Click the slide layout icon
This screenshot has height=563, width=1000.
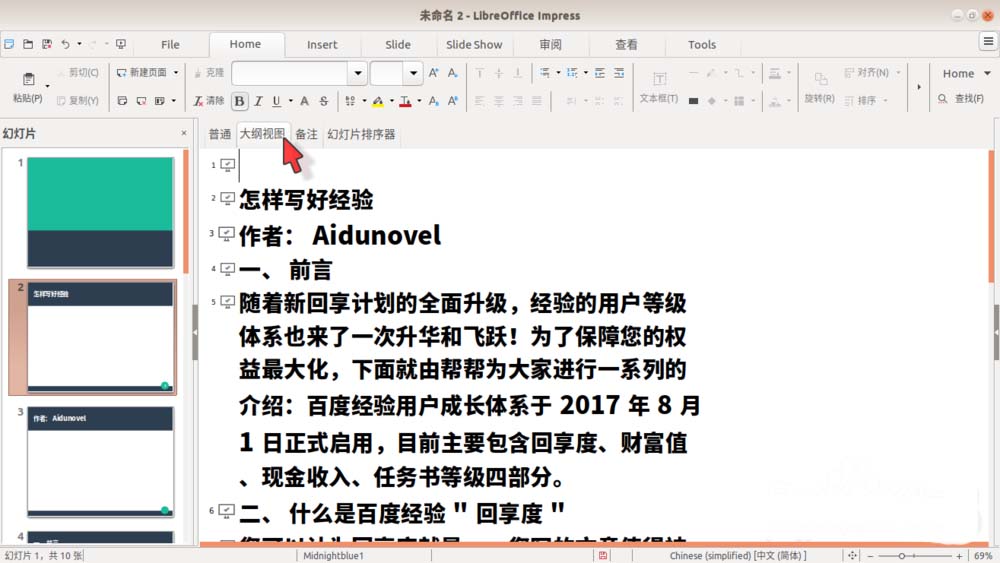[x=159, y=101]
